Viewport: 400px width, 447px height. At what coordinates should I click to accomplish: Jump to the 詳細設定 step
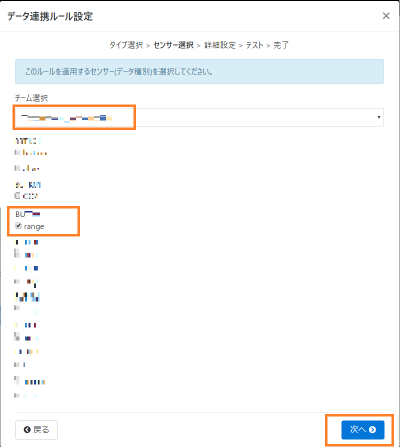pyautogui.click(x=220, y=45)
